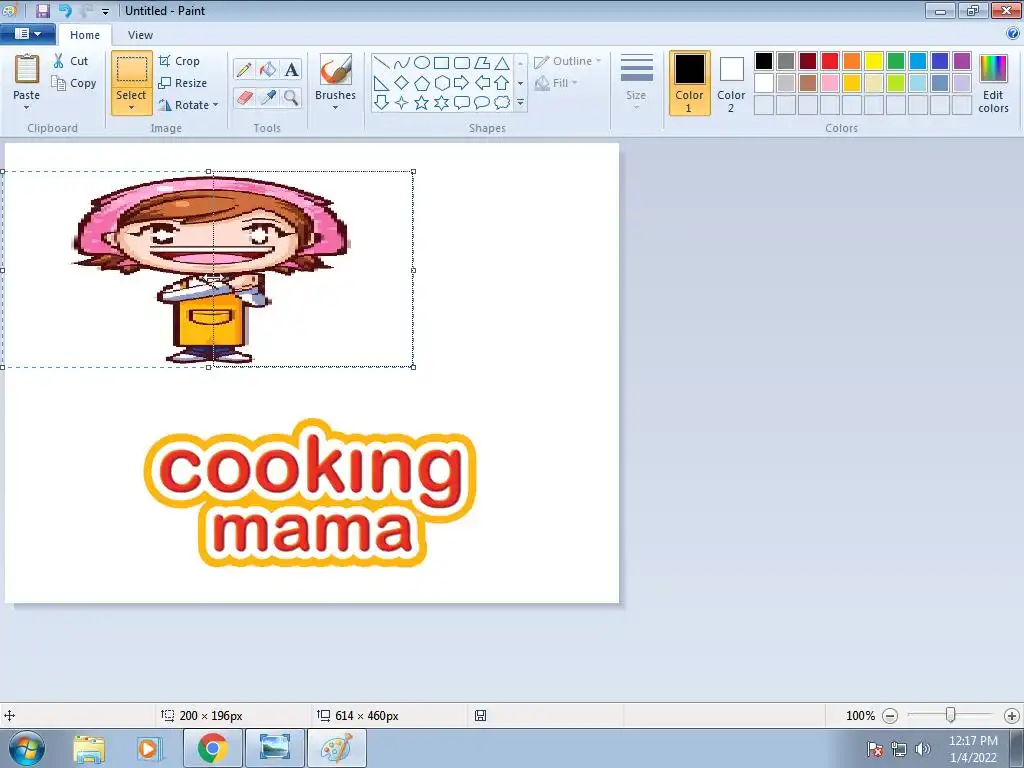Select the Five-point star shape
Image resolution: width=1024 pixels, height=768 pixels.
pos(422,103)
